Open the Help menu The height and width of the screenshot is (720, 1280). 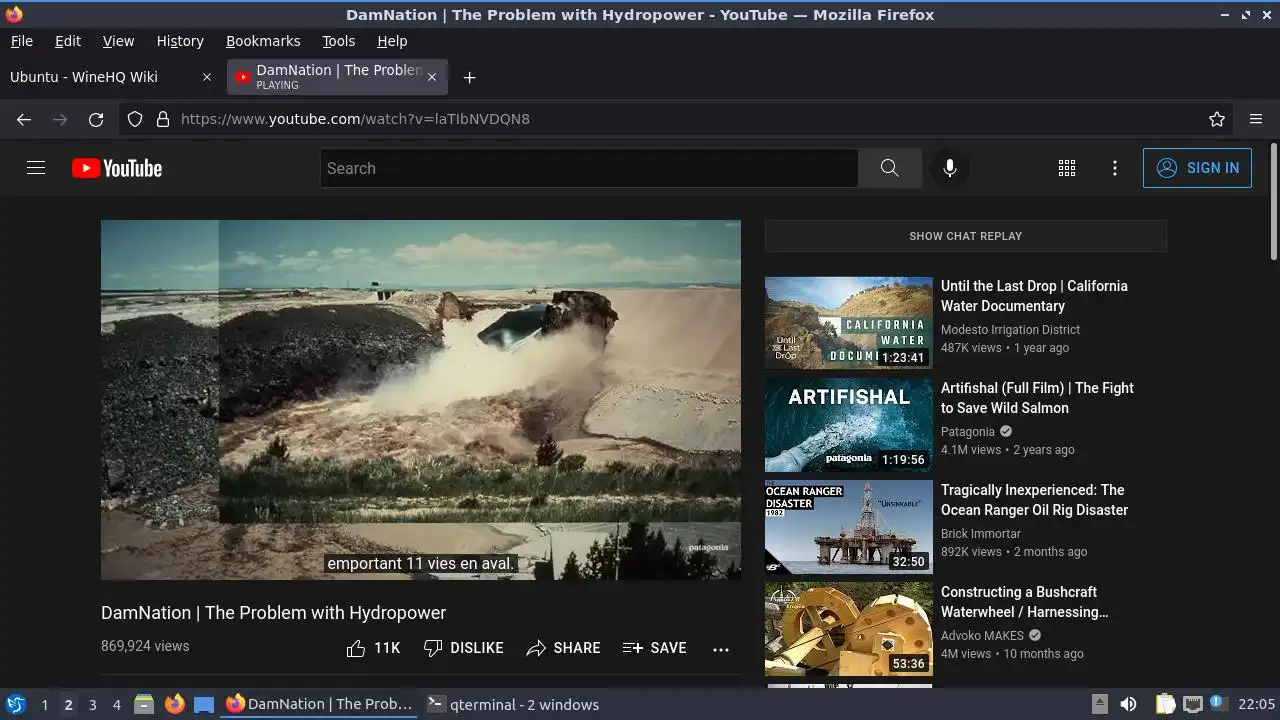(392, 41)
